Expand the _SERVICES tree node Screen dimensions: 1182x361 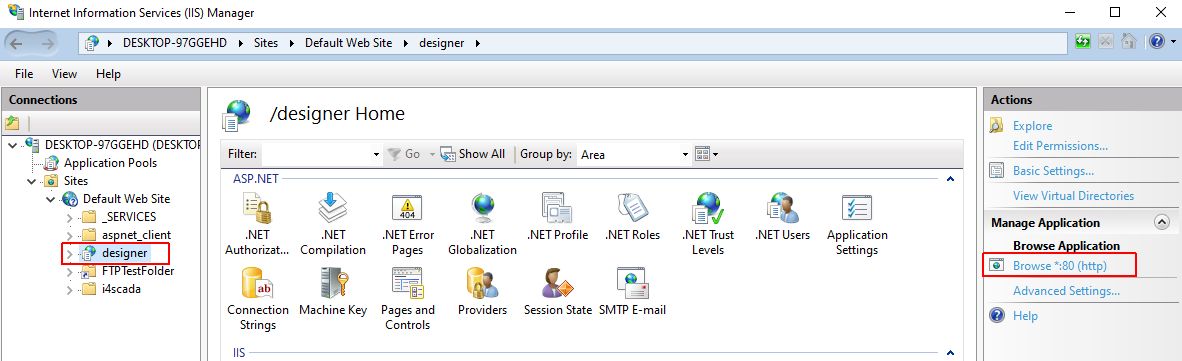pos(69,217)
